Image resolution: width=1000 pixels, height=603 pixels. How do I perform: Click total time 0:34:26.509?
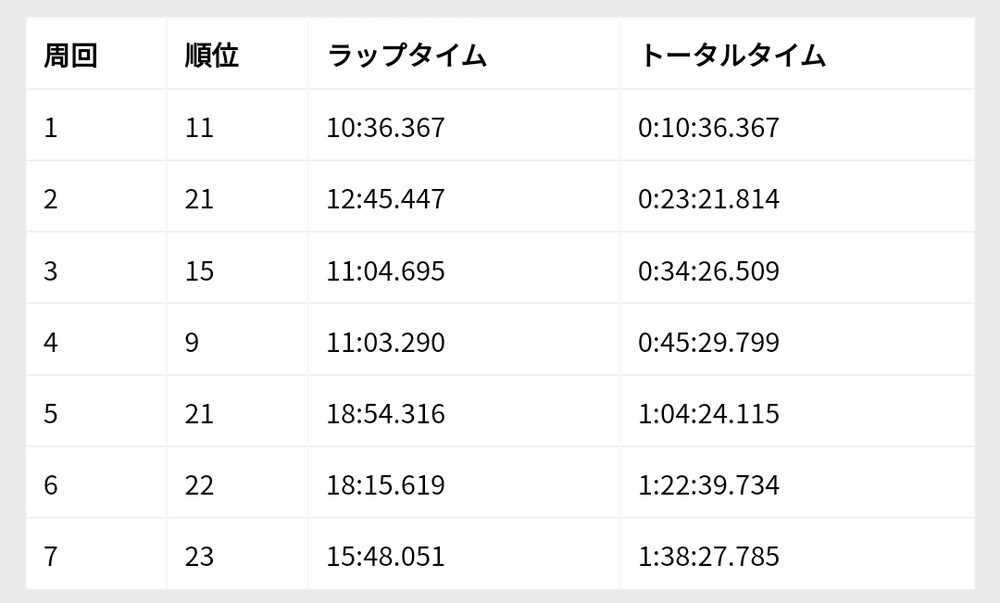(x=709, y=271)
